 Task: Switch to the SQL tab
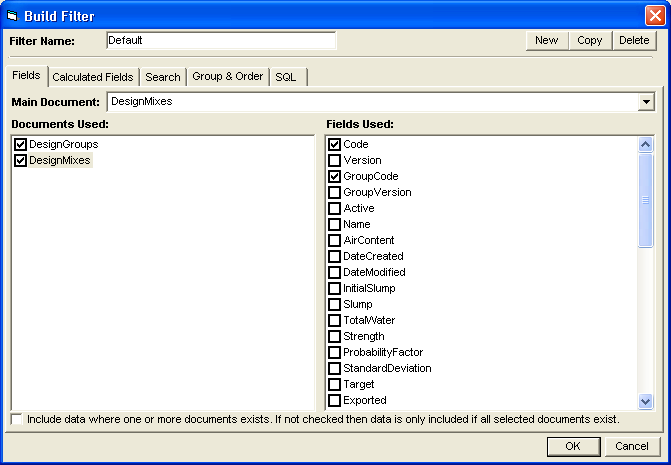[x=286, y=77]
